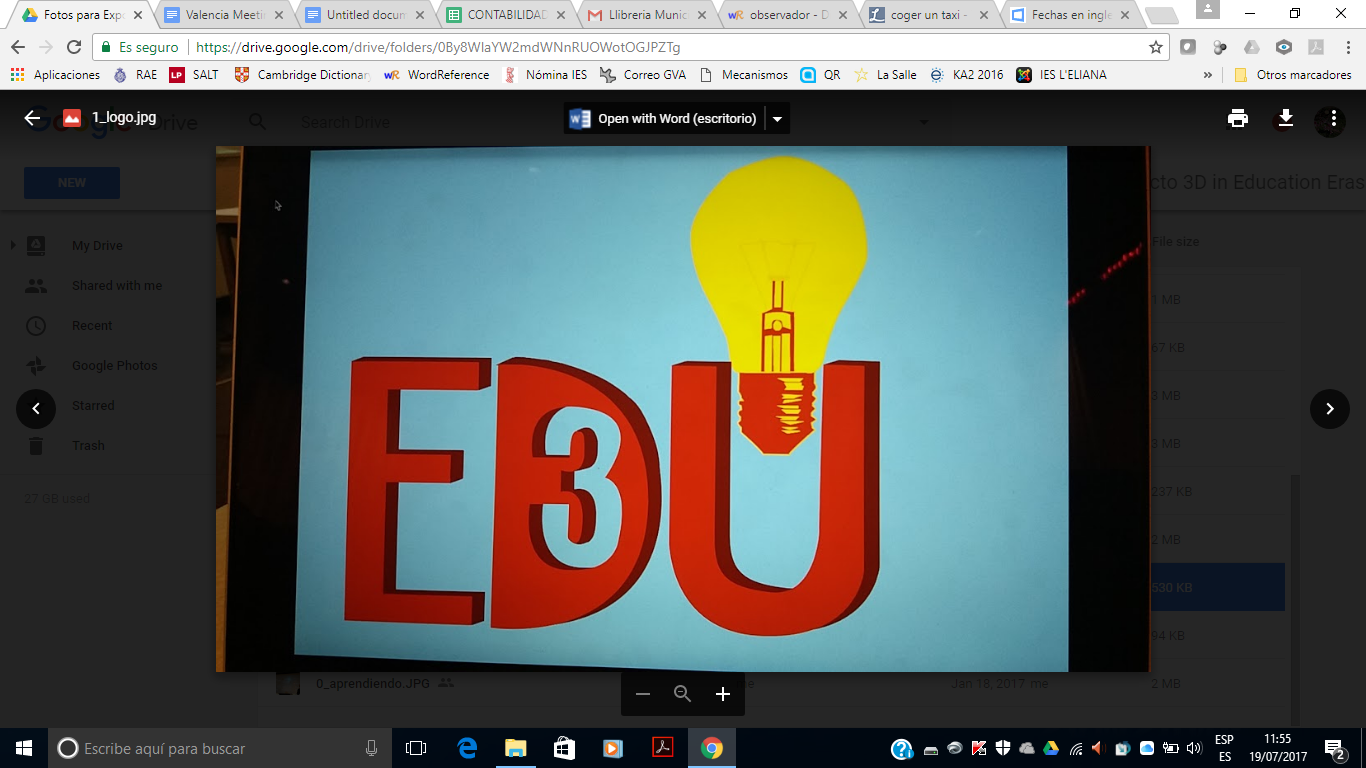Image resolution: width=1366 pixels, height=768 pixels.
Task: Switch to the Fechas en ingles tab
Action: click(x=1072, y=15)
